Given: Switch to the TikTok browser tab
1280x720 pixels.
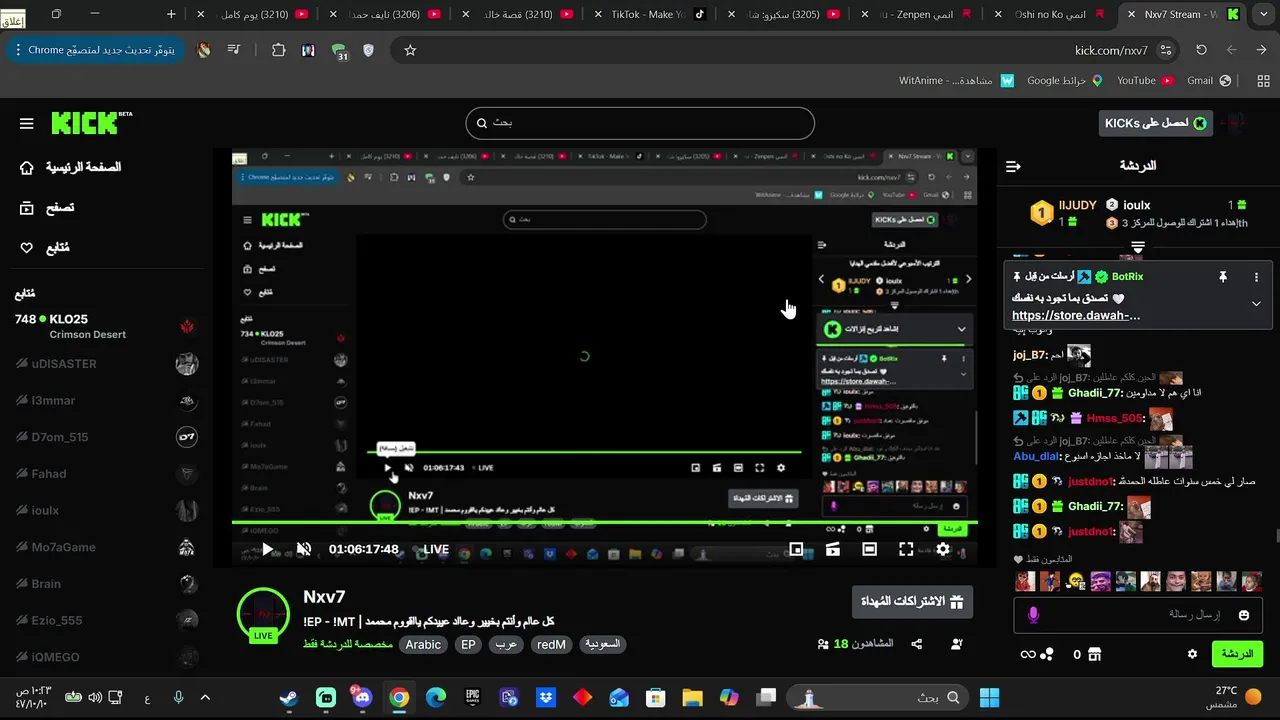Looking at the screenshot, I should pyautogui.click(x=650, y=15).
